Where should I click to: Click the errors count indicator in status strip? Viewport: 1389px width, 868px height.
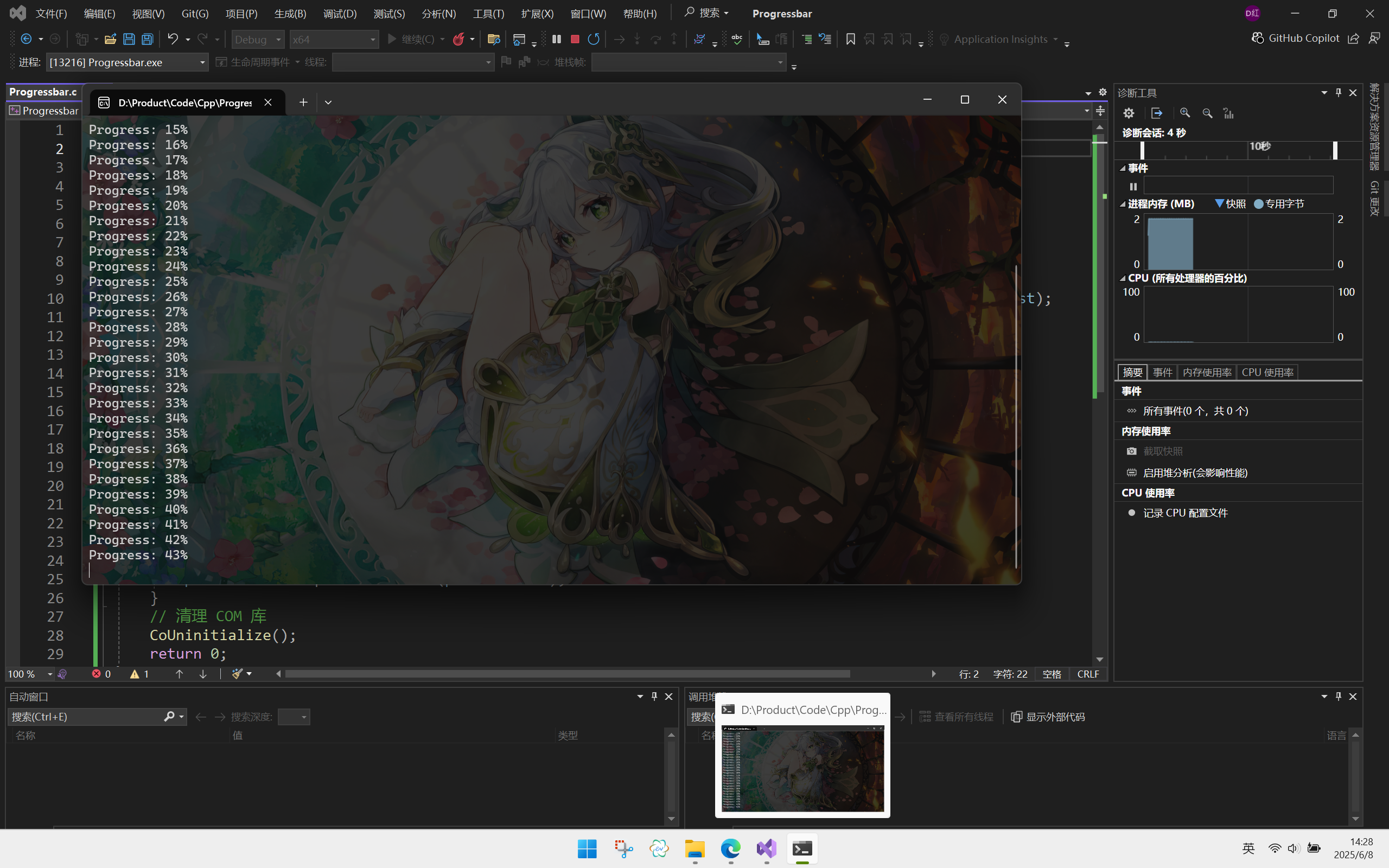[101, 674]
